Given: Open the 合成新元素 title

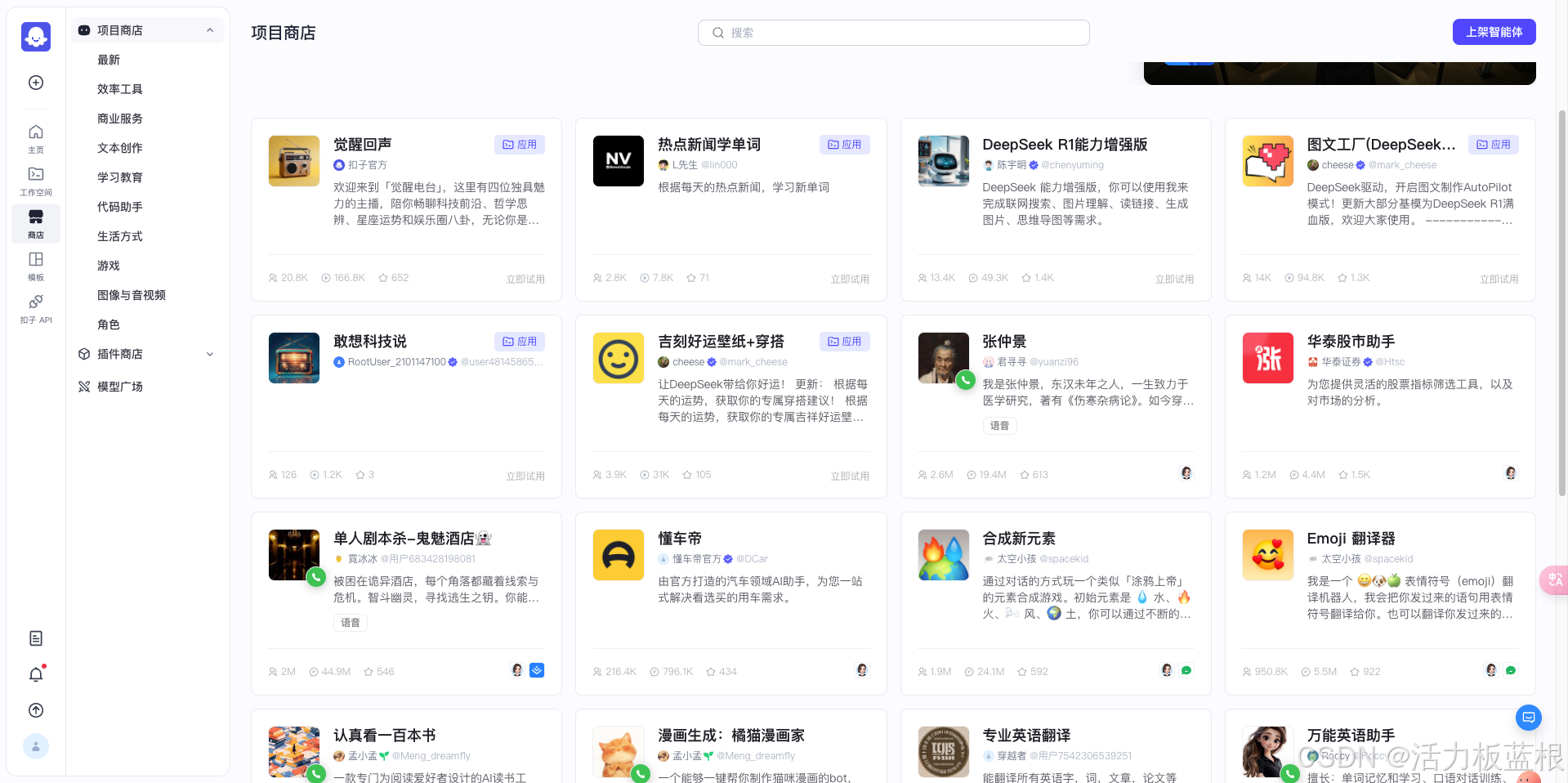Looking at the screenshot, I should click(1019, 539).
